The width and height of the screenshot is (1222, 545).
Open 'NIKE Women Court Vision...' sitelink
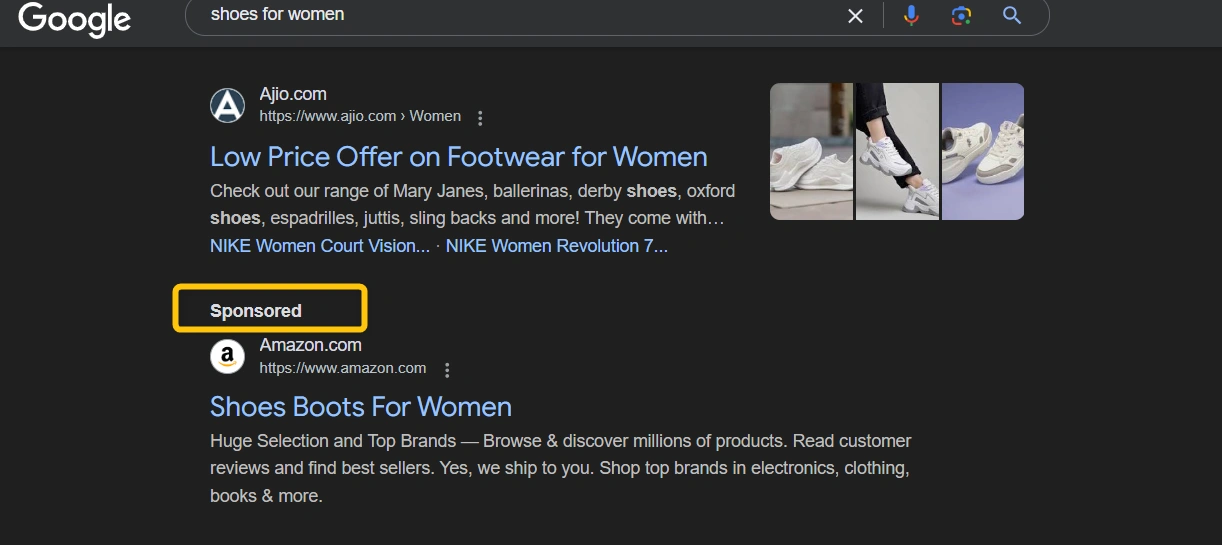point(320,246)
